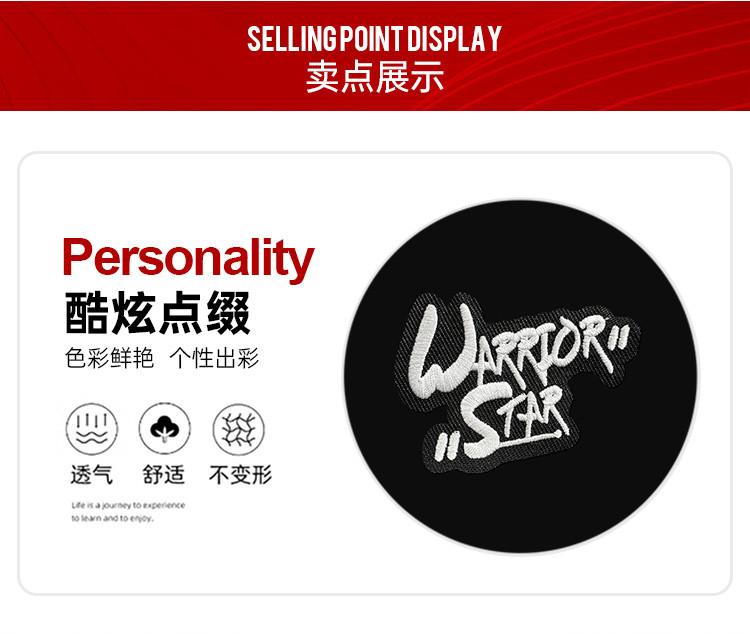Click the red Personality heading

188,259
